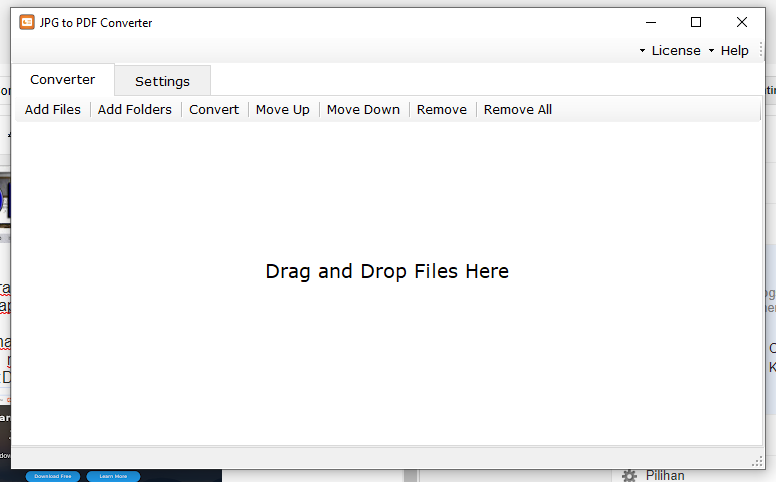776x482 pixels.
Task: Click the toolbar overflow grip beside Help
Action: [x=761, y=50]
